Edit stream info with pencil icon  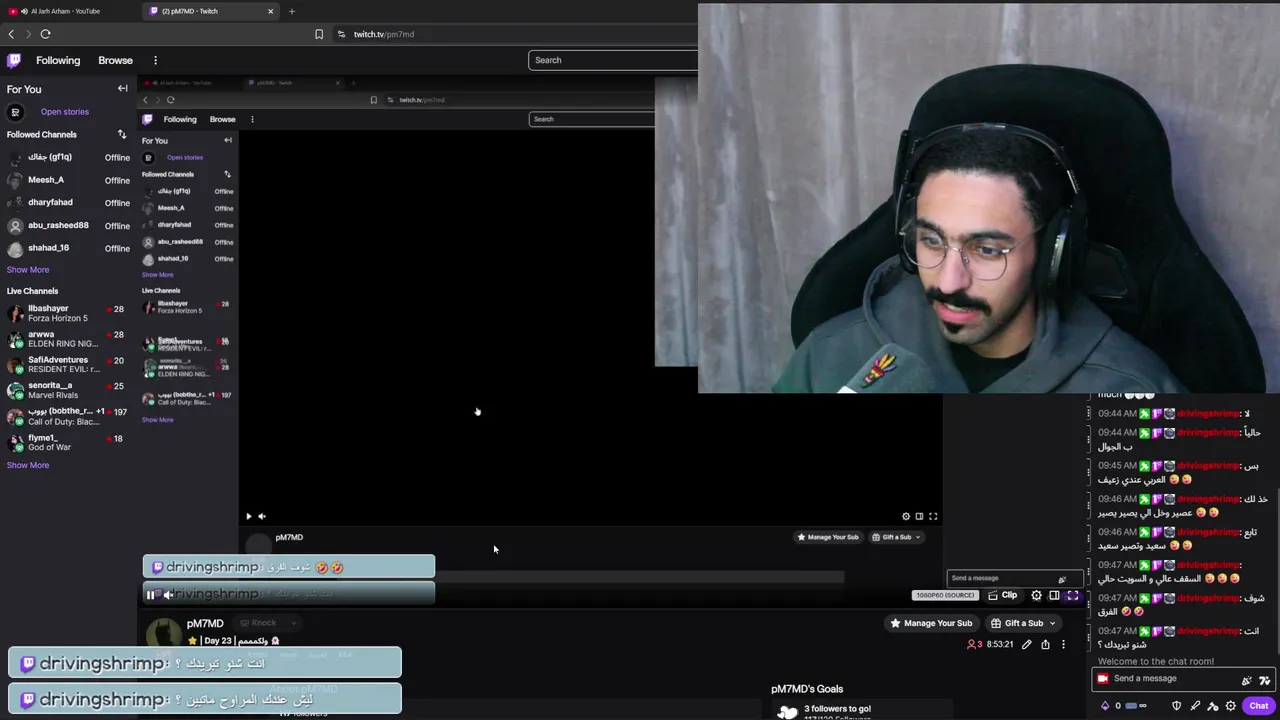[1026, 645]
